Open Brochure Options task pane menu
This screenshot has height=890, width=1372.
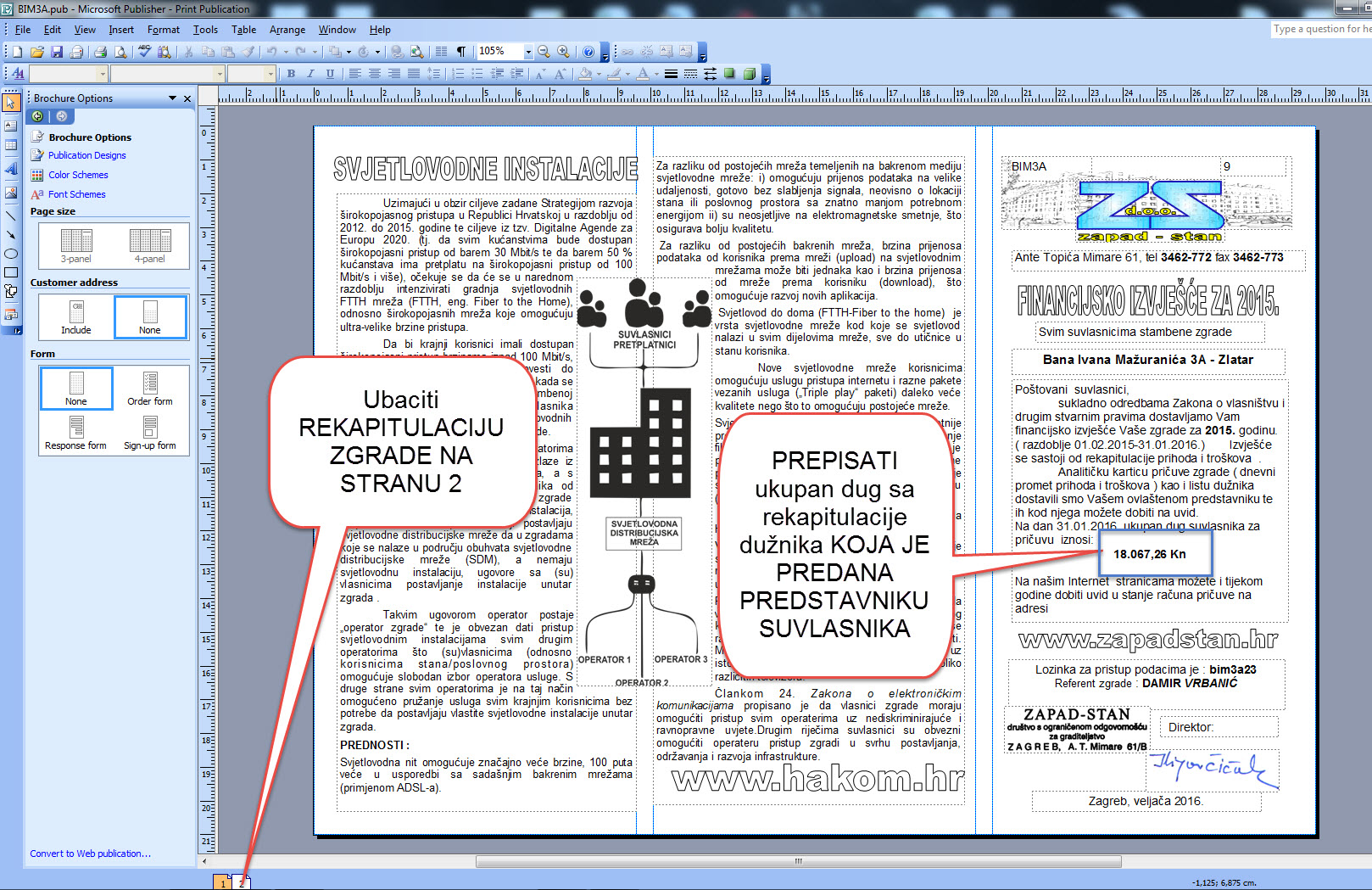coord(173,98)
